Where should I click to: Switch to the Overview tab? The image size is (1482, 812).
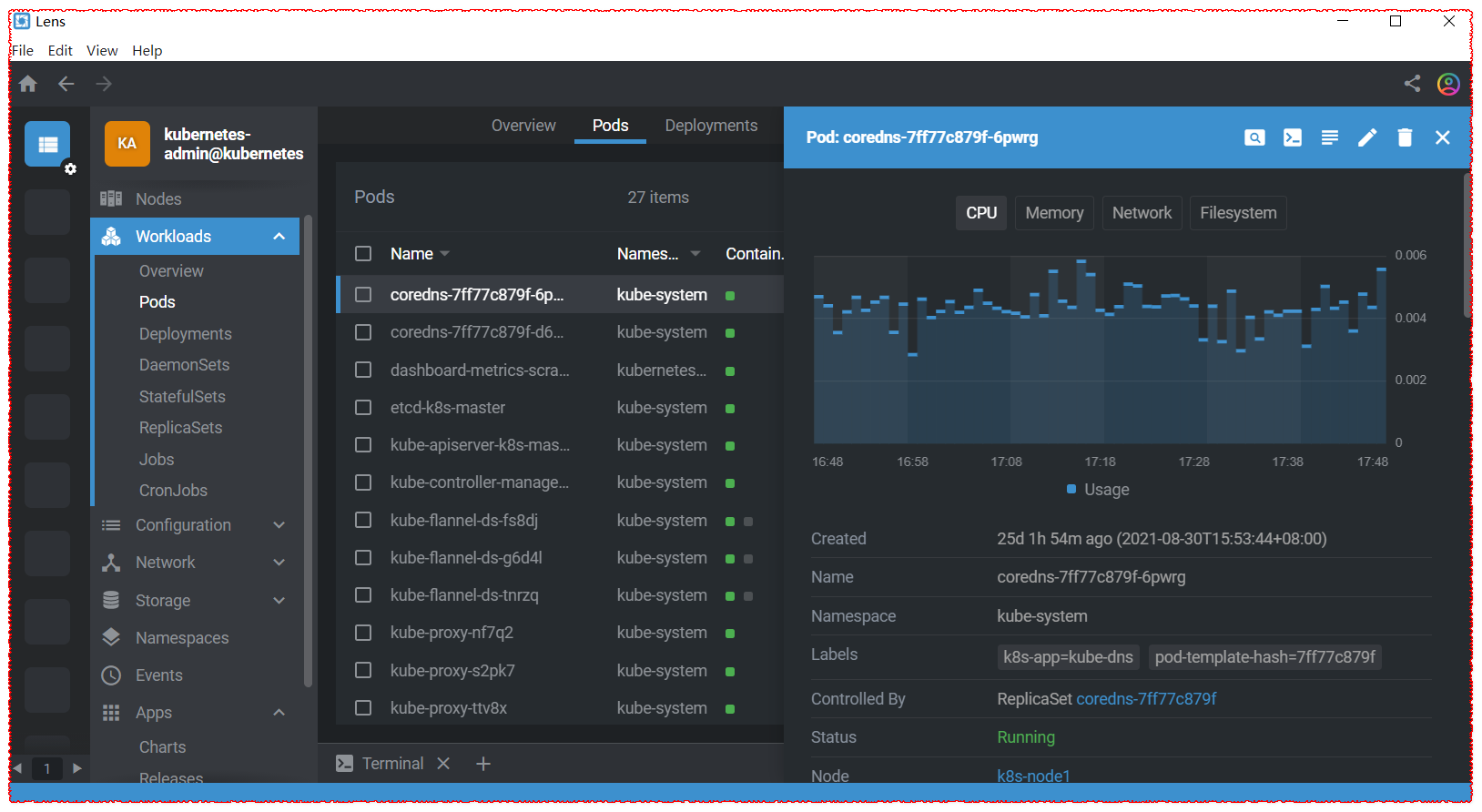[523, 126]
